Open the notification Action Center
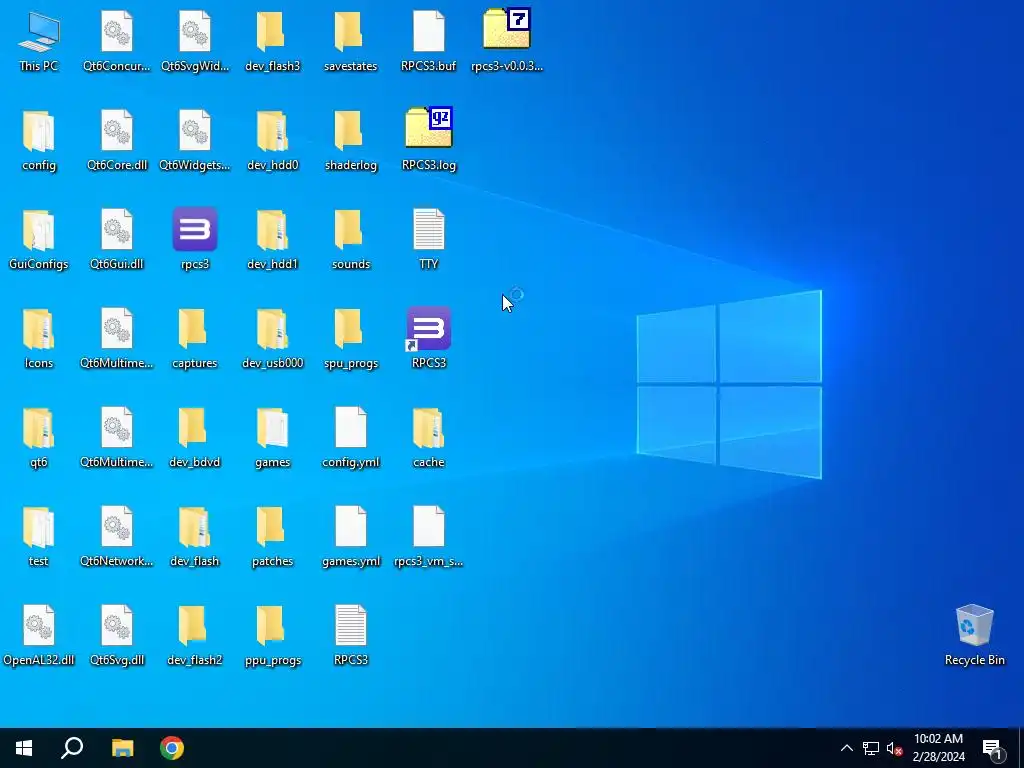The width and height of the screenshot is (1024, 768). point(993,748)
